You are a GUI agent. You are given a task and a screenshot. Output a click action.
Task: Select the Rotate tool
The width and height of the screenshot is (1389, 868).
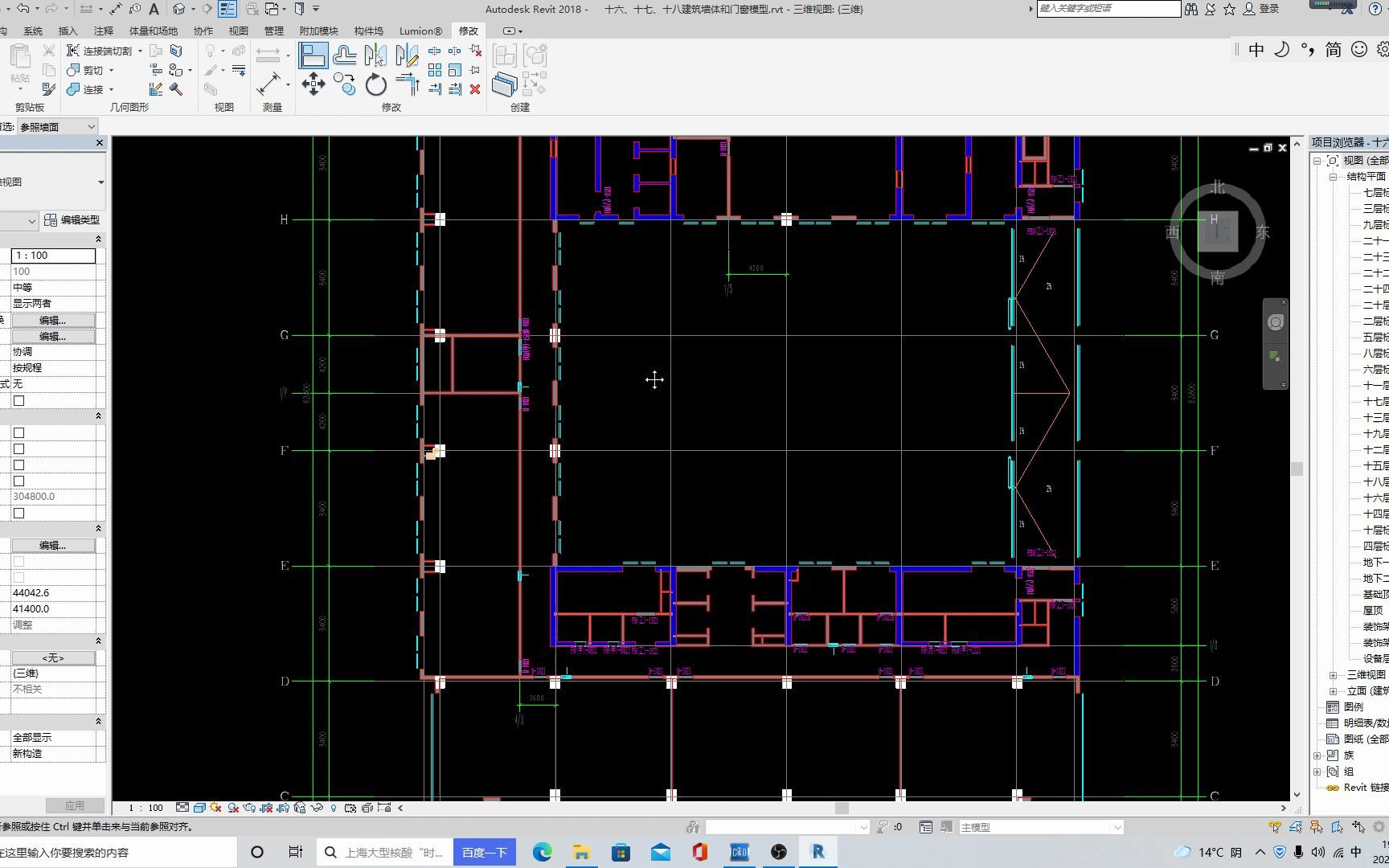click(375, 84)
